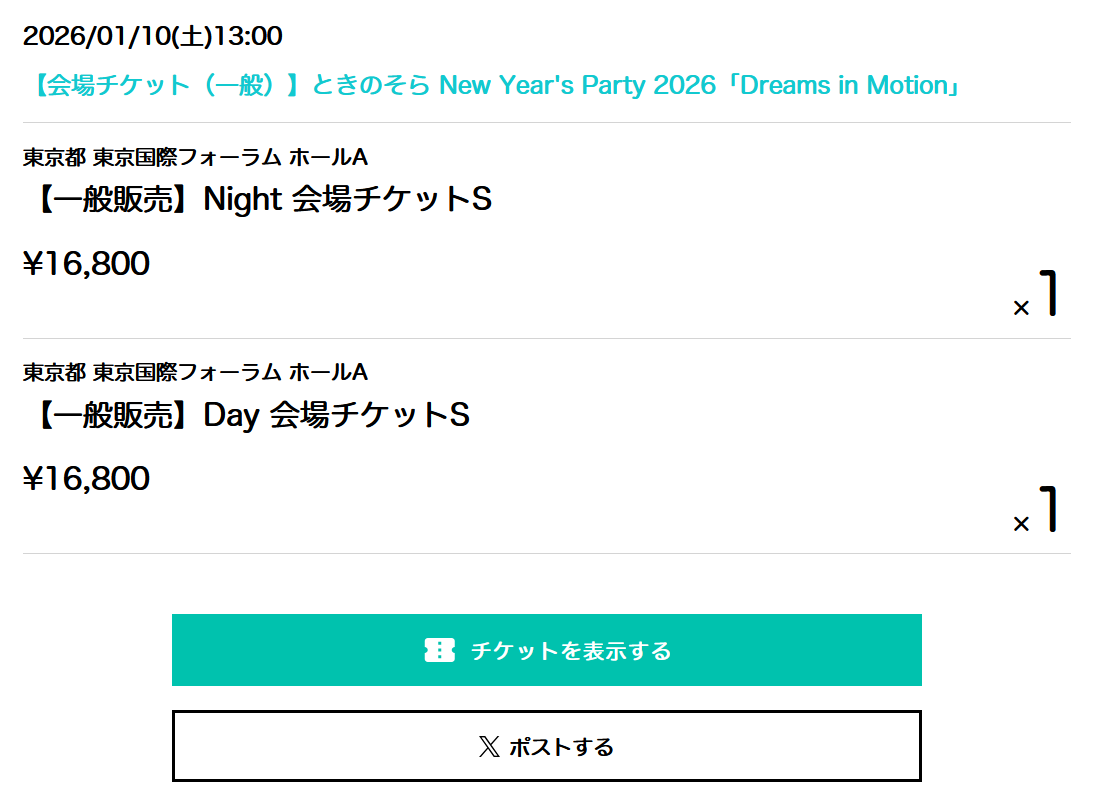
Task: Click the 「Dreams in Motion」 text in the event title
Action: pyautogui.click(x=842, y=85)
